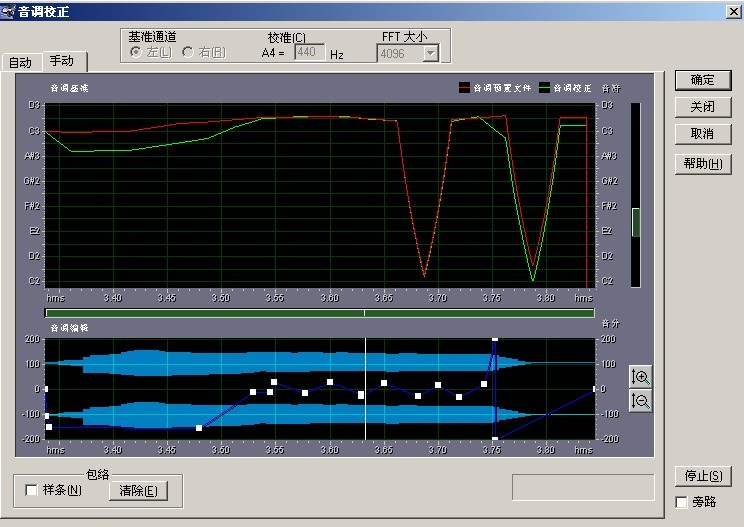Screen dimensions: 744x527
Task: Switch to the 自动 tab
Action: (x=20, y=63)
